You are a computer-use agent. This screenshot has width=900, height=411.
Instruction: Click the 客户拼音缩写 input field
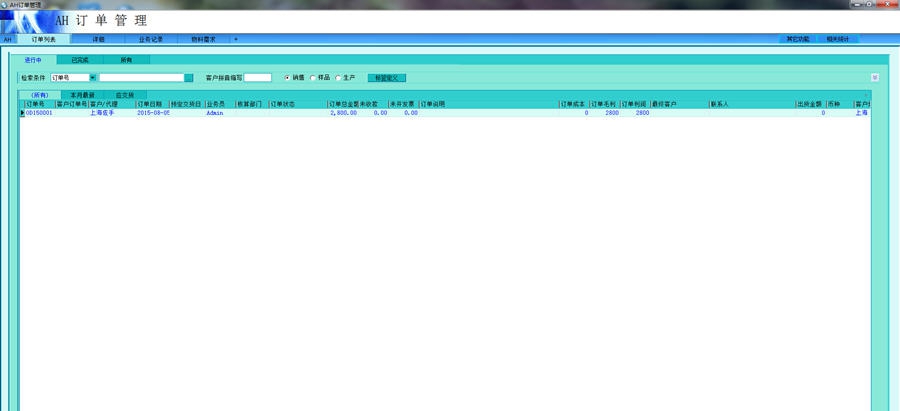258,77
